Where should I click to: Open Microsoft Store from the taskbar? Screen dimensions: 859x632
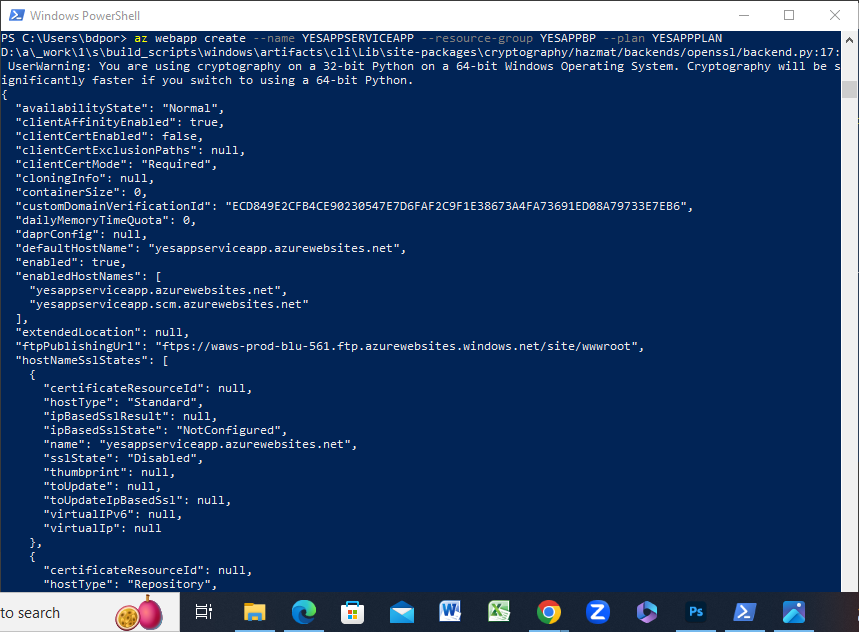tap(352, 612)
